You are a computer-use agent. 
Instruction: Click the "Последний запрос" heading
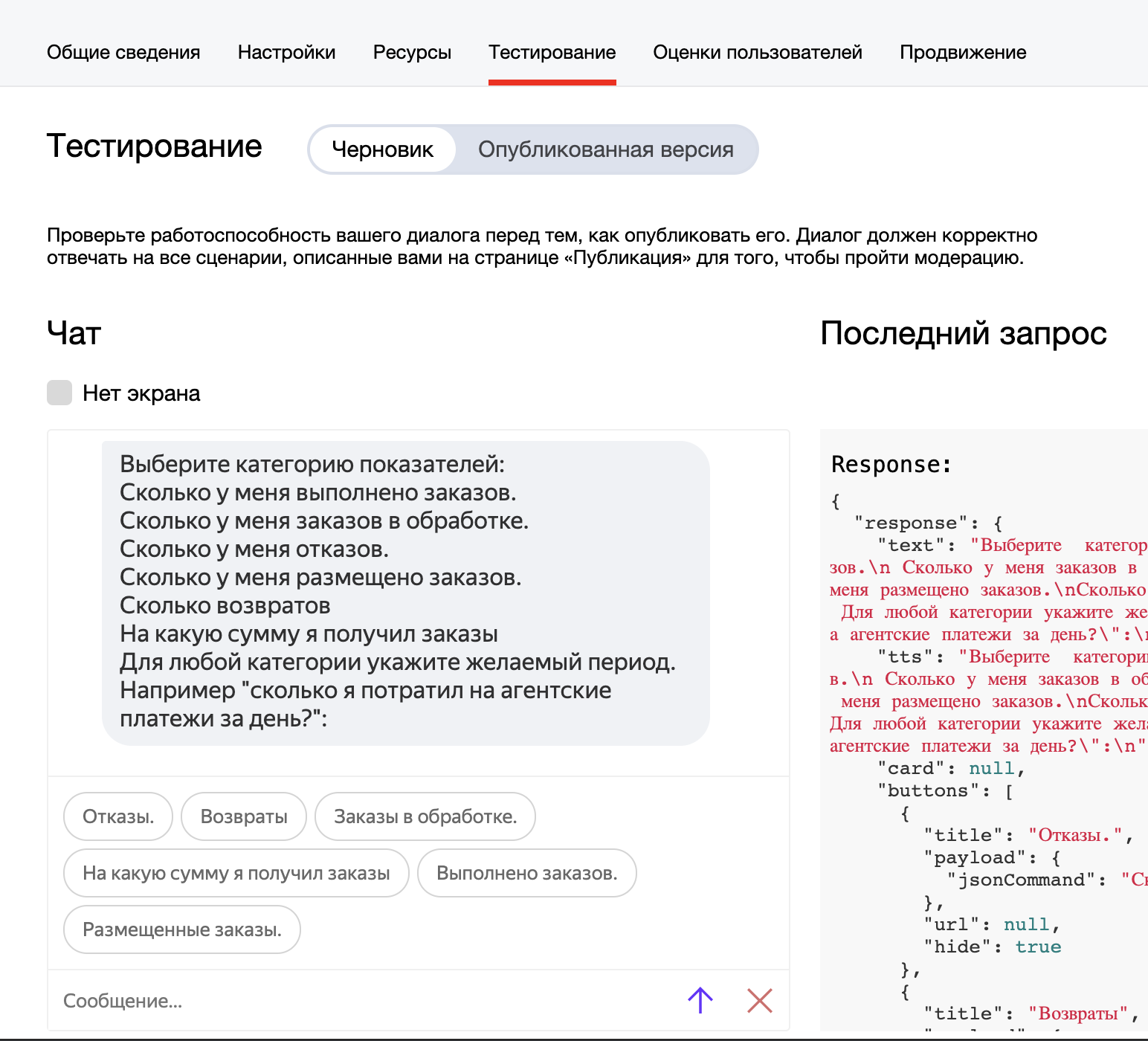964,332
